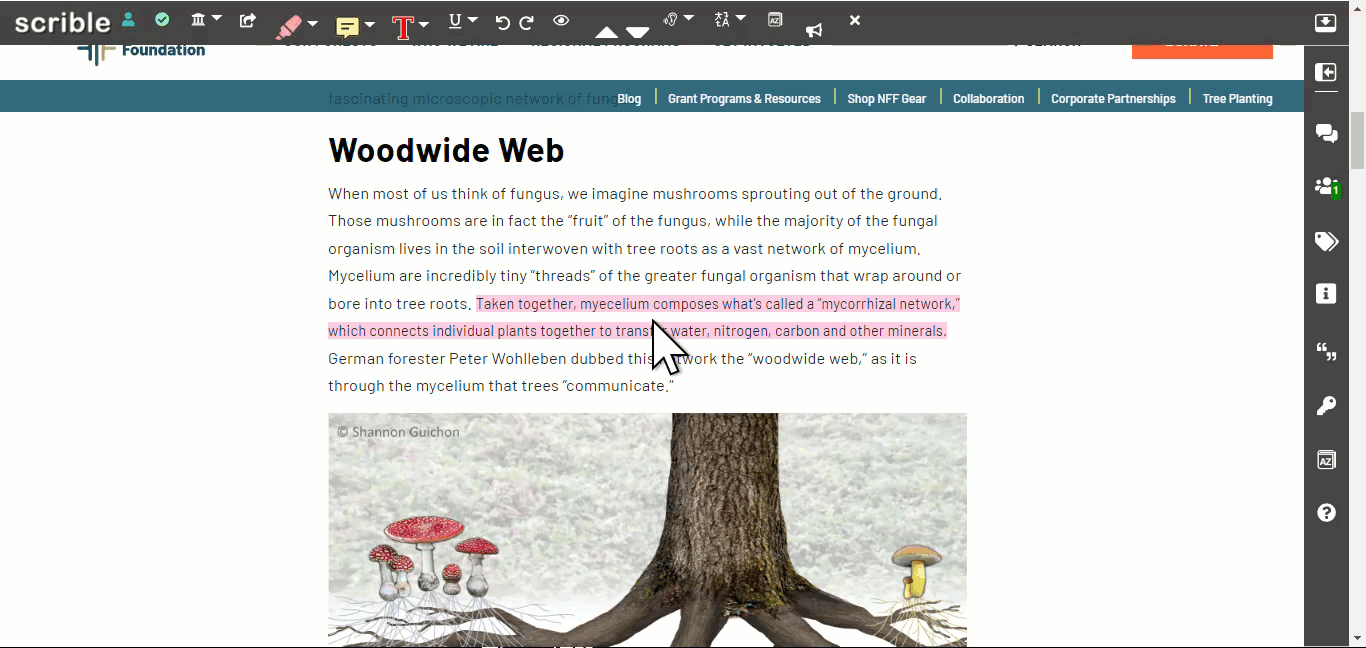The height and width of the screenshot is (648, 1366).
Task: Toggle annotation visibility with the eye icon
Action: [x=561, y=20]
